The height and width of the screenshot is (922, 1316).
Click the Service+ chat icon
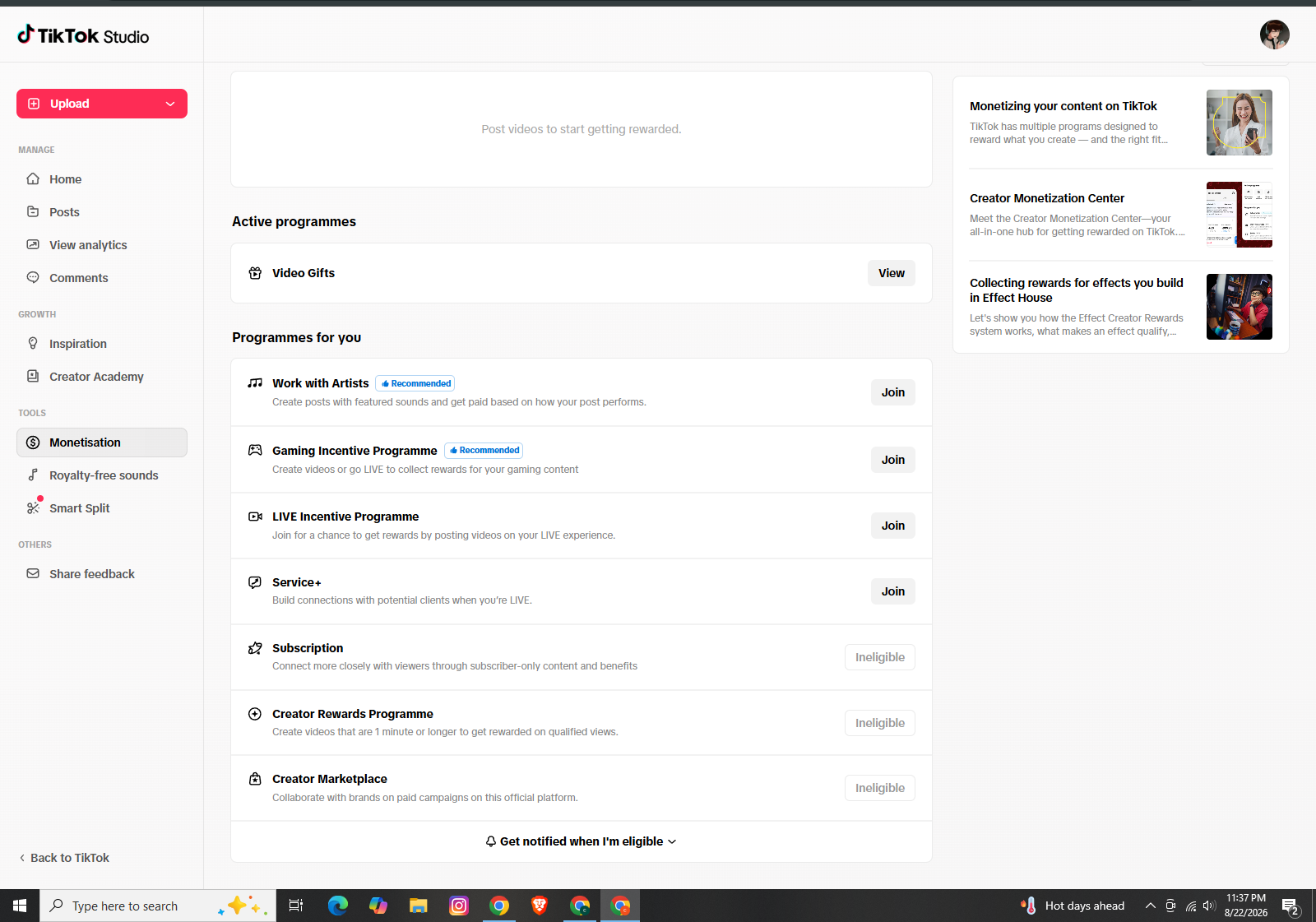[x=255, y=582]
